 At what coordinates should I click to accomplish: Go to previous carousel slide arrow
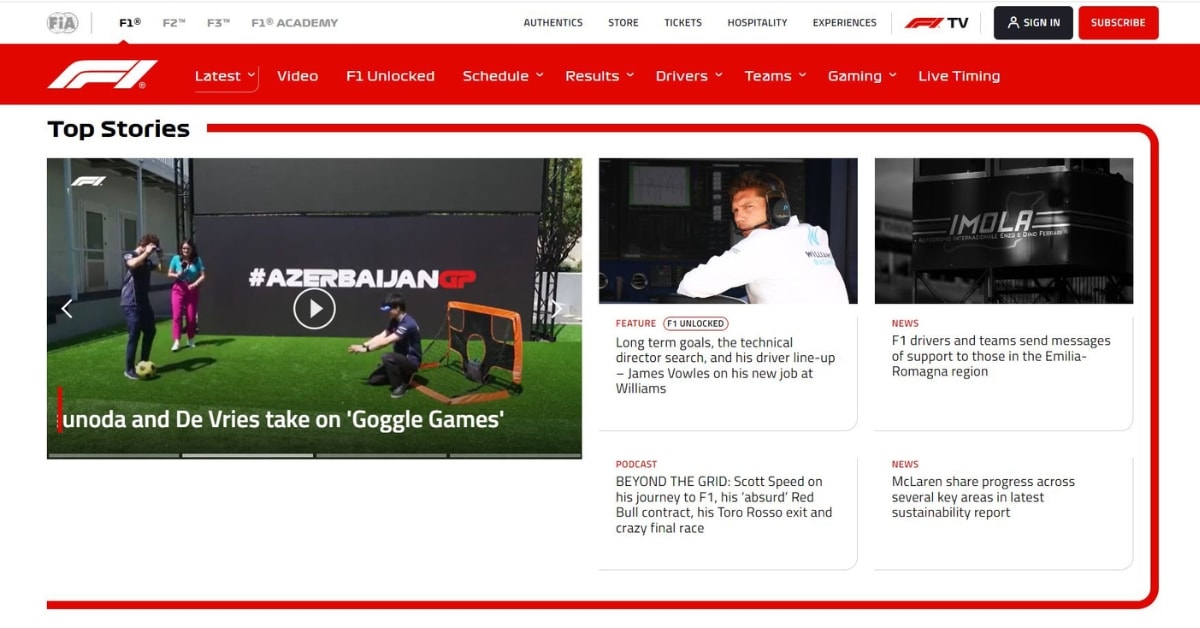point(67,309)
